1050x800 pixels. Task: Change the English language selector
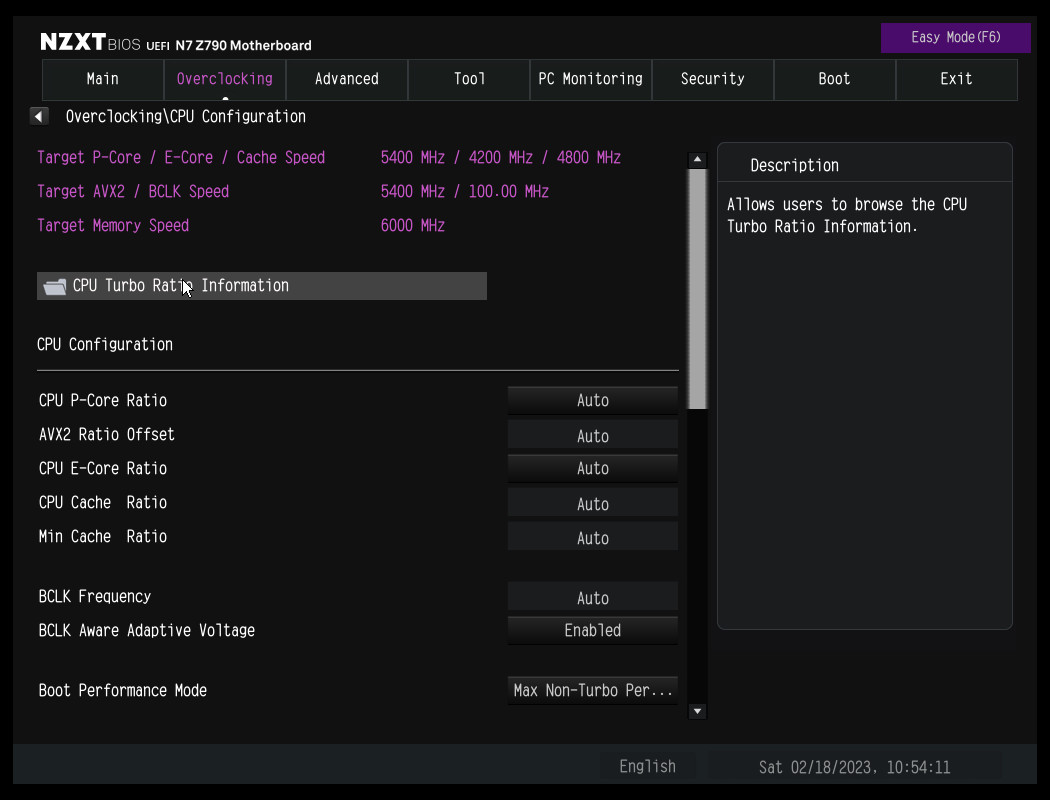[647, 767]
